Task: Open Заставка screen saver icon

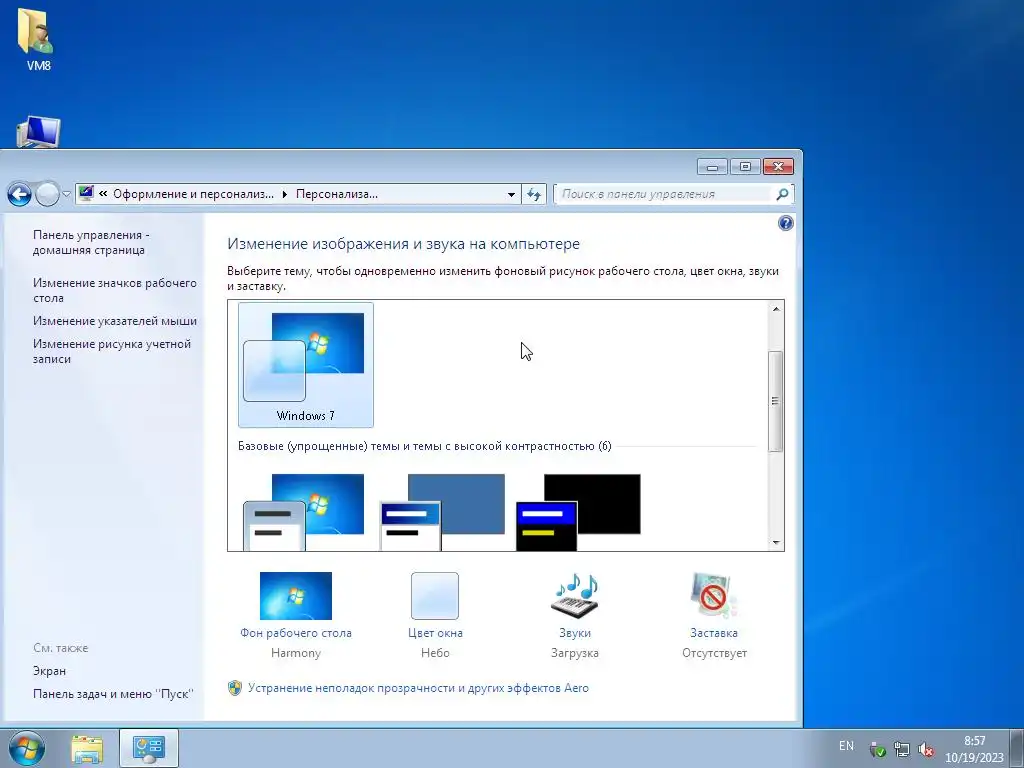Action: pyautogui.click(x=714, y=596)
